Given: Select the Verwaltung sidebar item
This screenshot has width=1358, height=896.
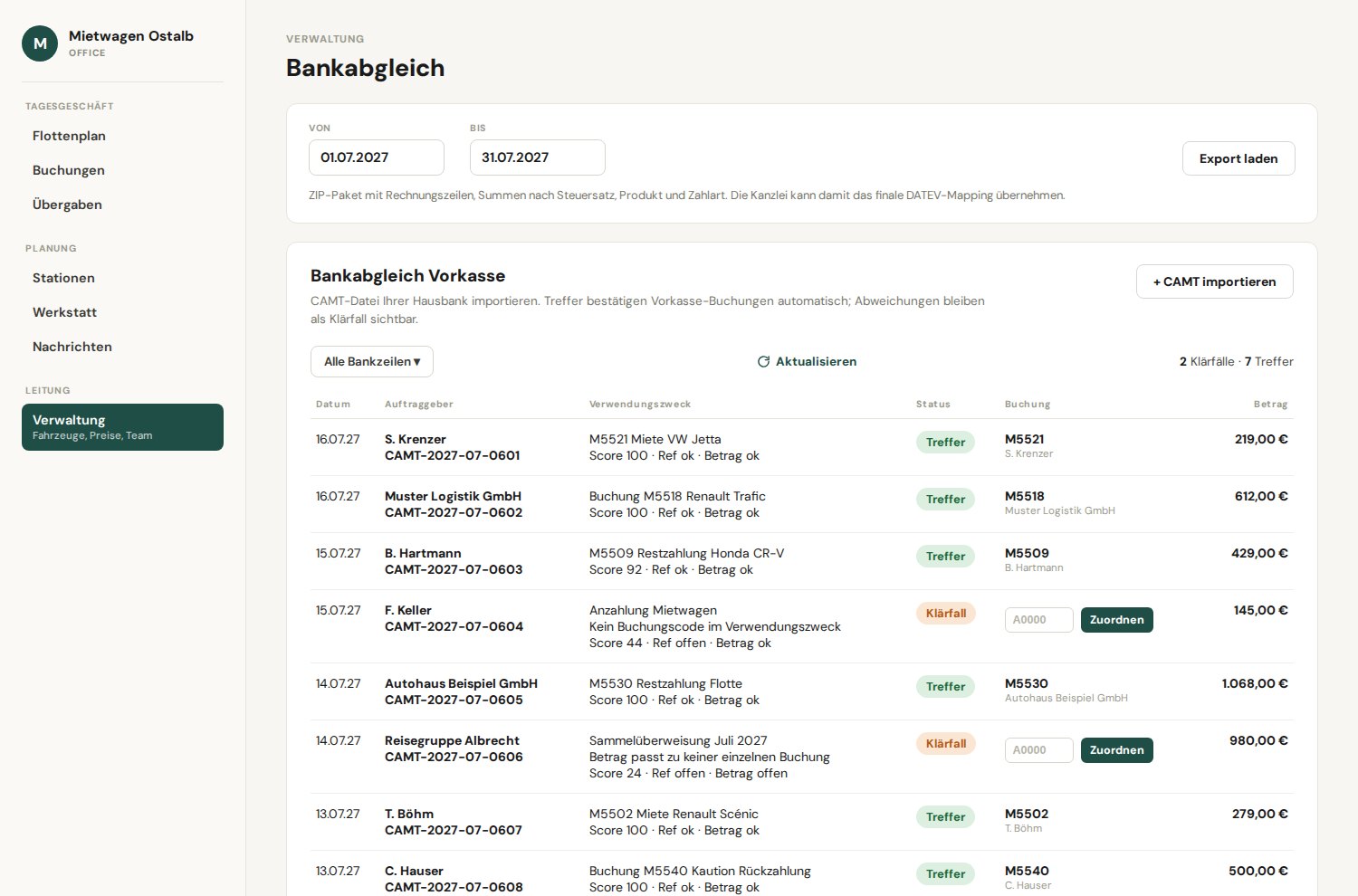Looking at the screenshot, I should click(x=122, y=427).
